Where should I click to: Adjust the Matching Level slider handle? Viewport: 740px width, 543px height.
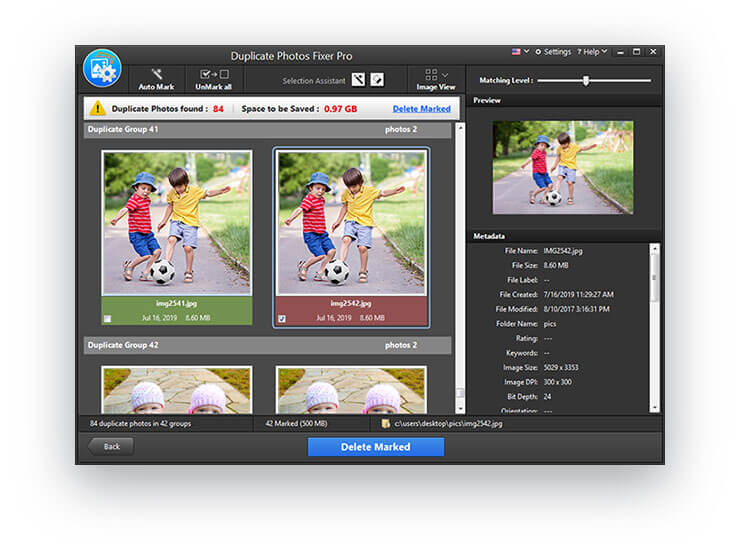point(586,80)
